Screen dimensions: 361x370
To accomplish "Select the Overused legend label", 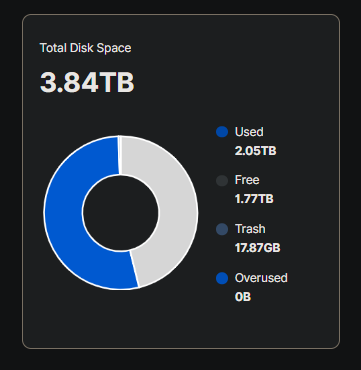I will [261, 278].
